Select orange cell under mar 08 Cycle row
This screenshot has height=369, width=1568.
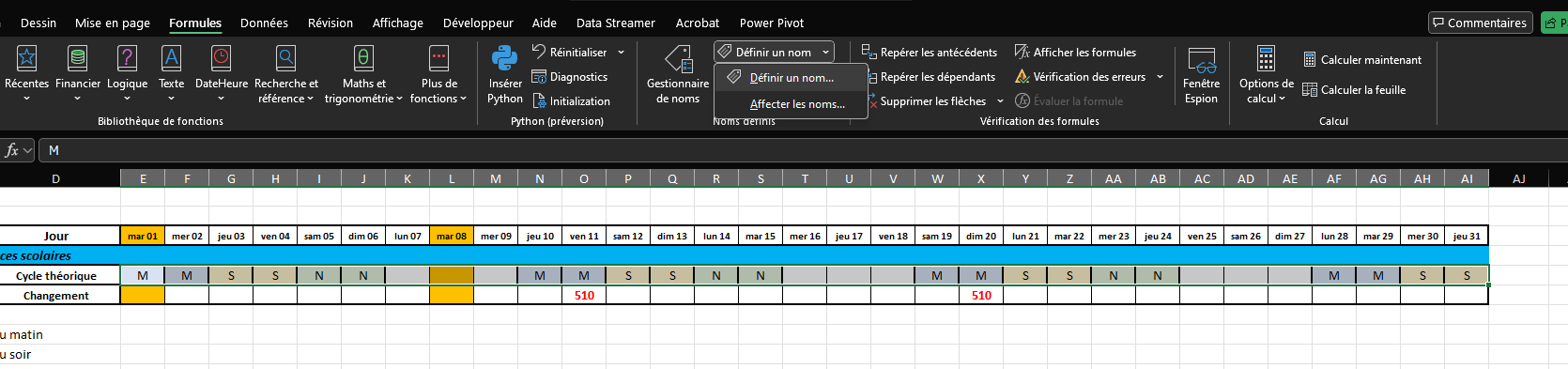coord(452,275)
